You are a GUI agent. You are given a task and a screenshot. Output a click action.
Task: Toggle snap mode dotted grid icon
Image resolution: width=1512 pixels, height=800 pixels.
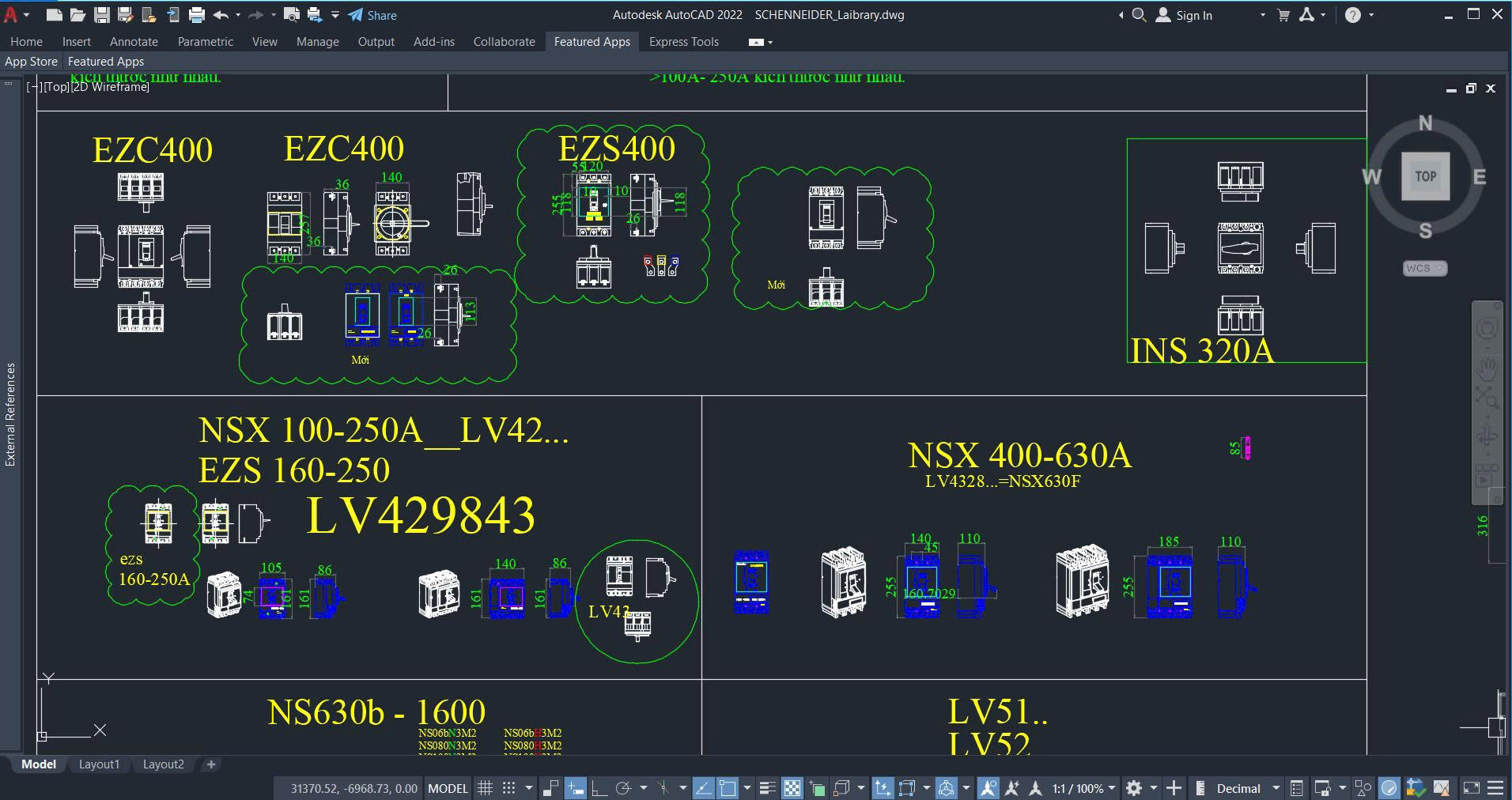509,788
